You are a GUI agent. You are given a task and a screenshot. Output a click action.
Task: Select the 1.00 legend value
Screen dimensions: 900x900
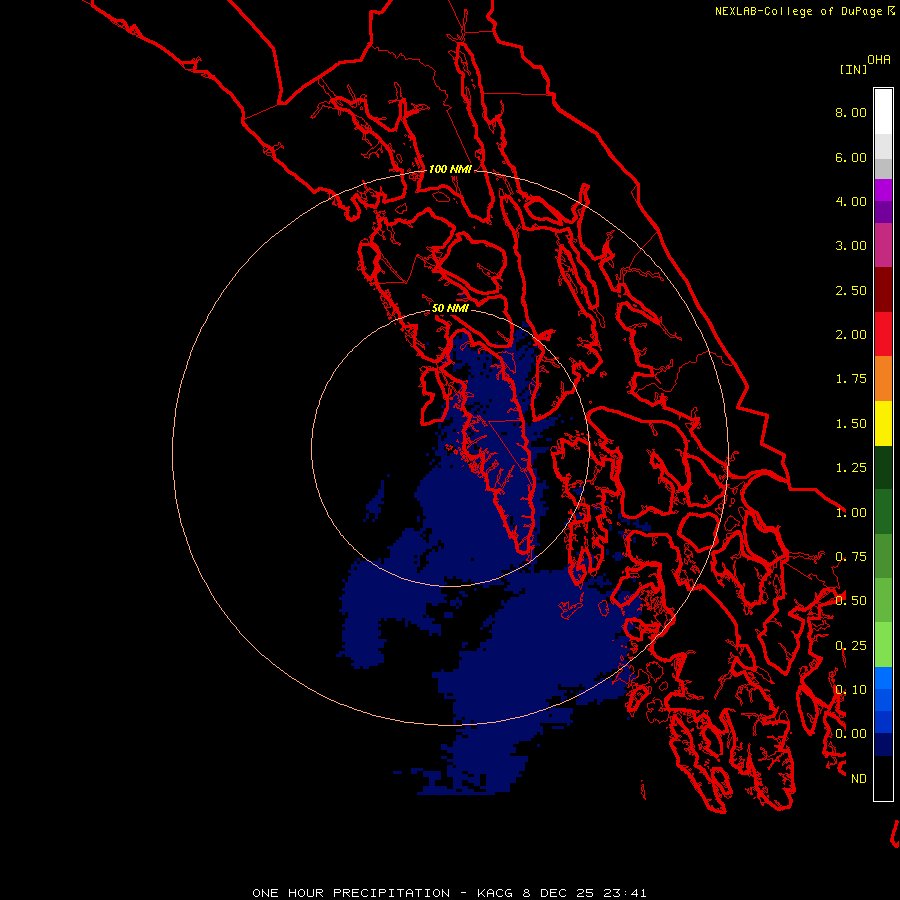pos(851,513)
